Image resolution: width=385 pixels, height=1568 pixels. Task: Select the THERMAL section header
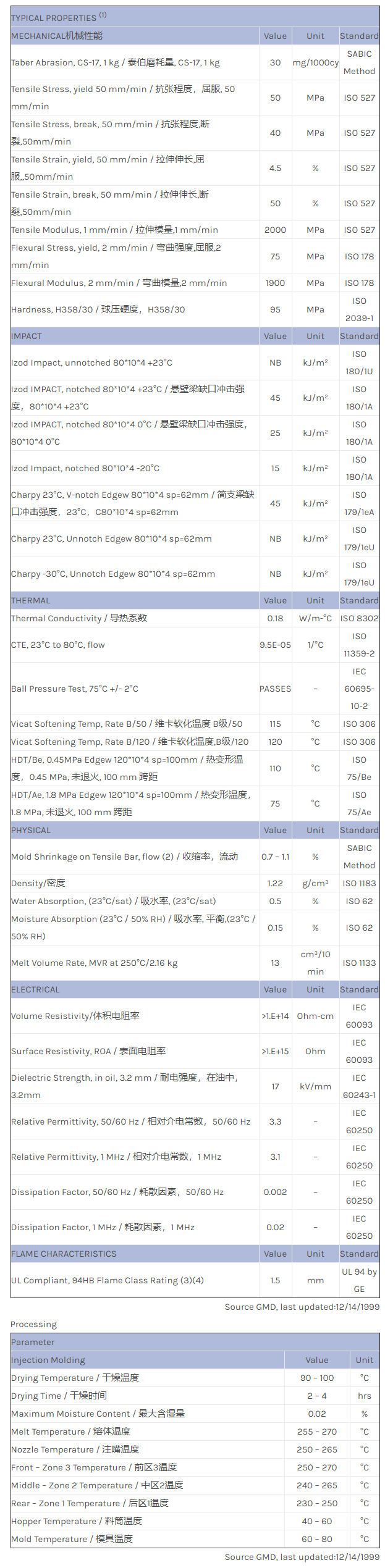[x=30, y=600]
